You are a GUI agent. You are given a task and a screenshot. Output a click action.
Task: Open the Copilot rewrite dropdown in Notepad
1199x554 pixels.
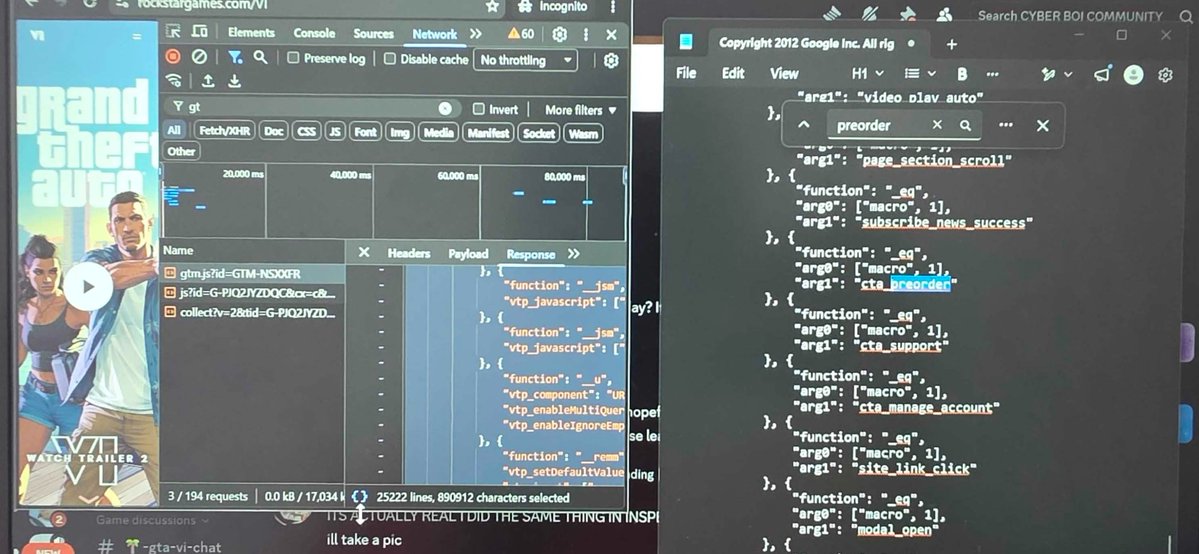point(1057,74)
